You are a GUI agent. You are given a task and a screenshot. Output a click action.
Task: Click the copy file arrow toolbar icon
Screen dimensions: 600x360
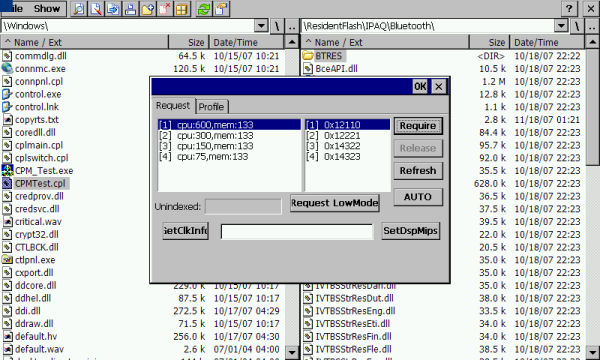click(x=113, y=9)
